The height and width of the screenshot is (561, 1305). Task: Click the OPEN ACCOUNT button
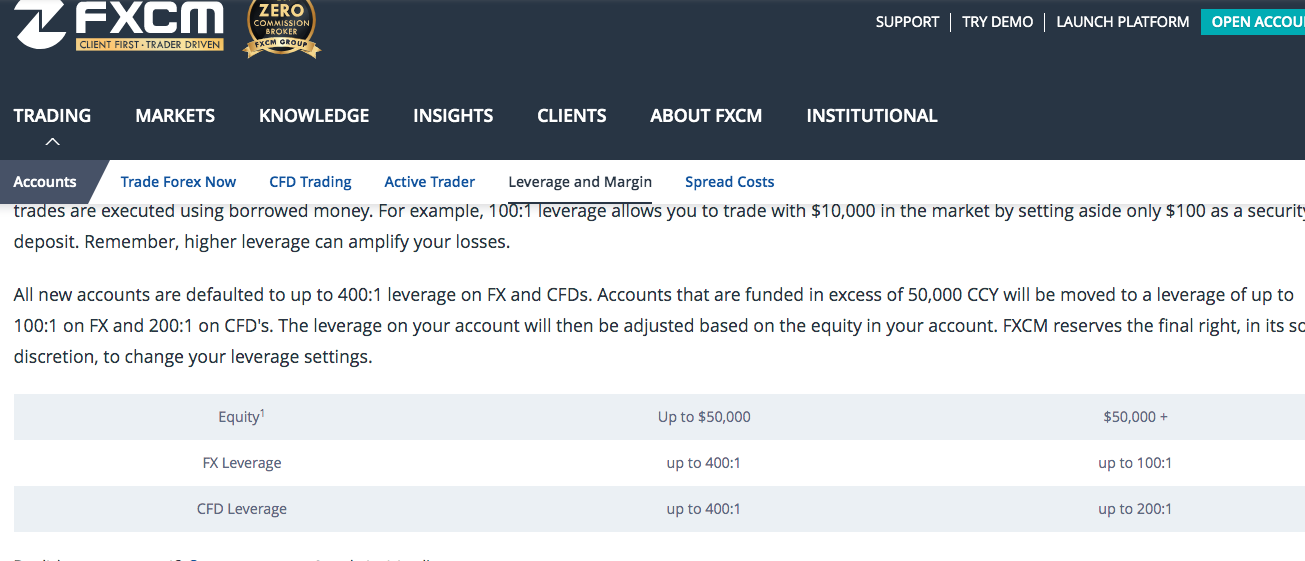[1253, 22]
